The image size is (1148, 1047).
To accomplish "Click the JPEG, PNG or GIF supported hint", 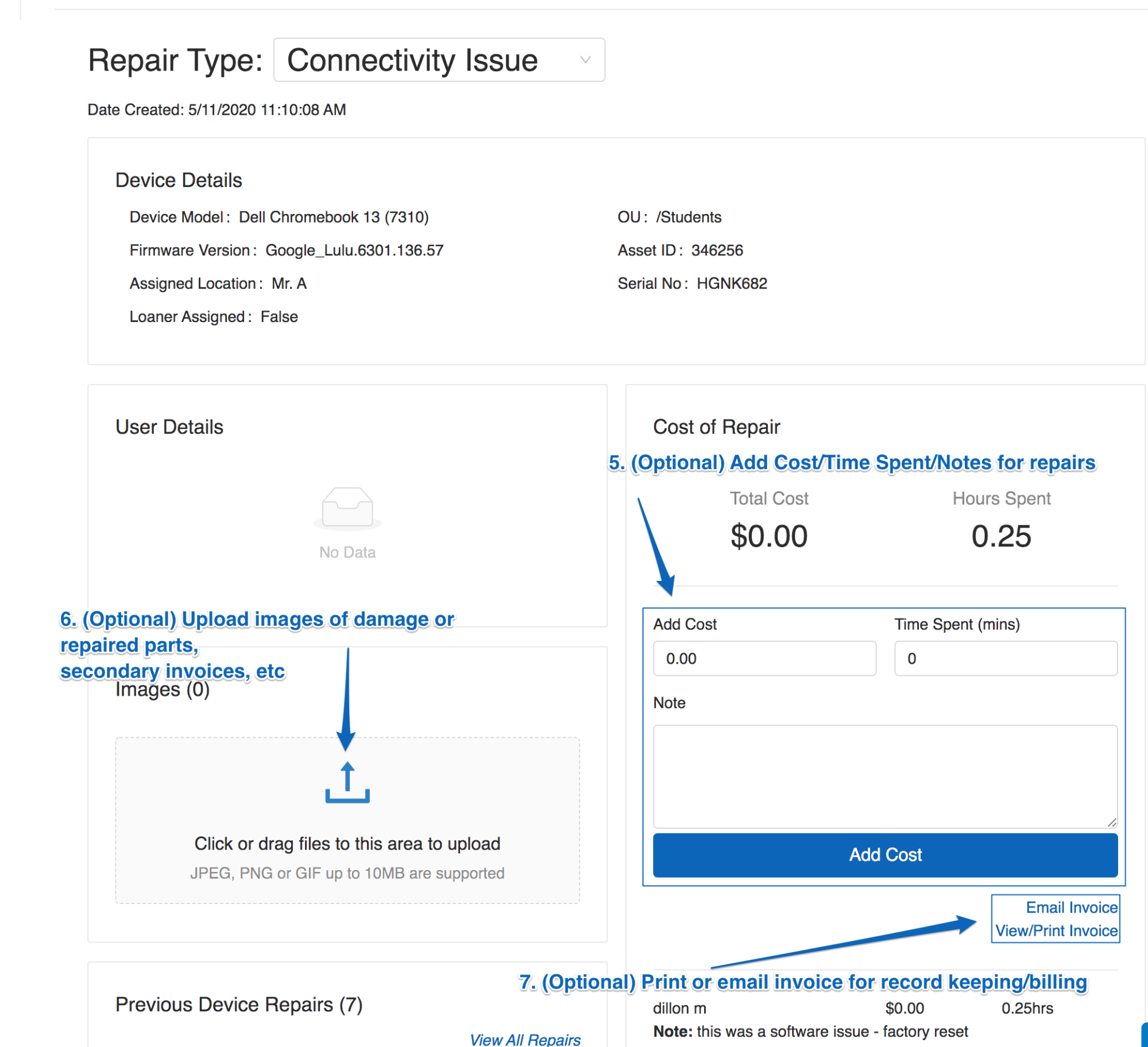I will [347, 873].
